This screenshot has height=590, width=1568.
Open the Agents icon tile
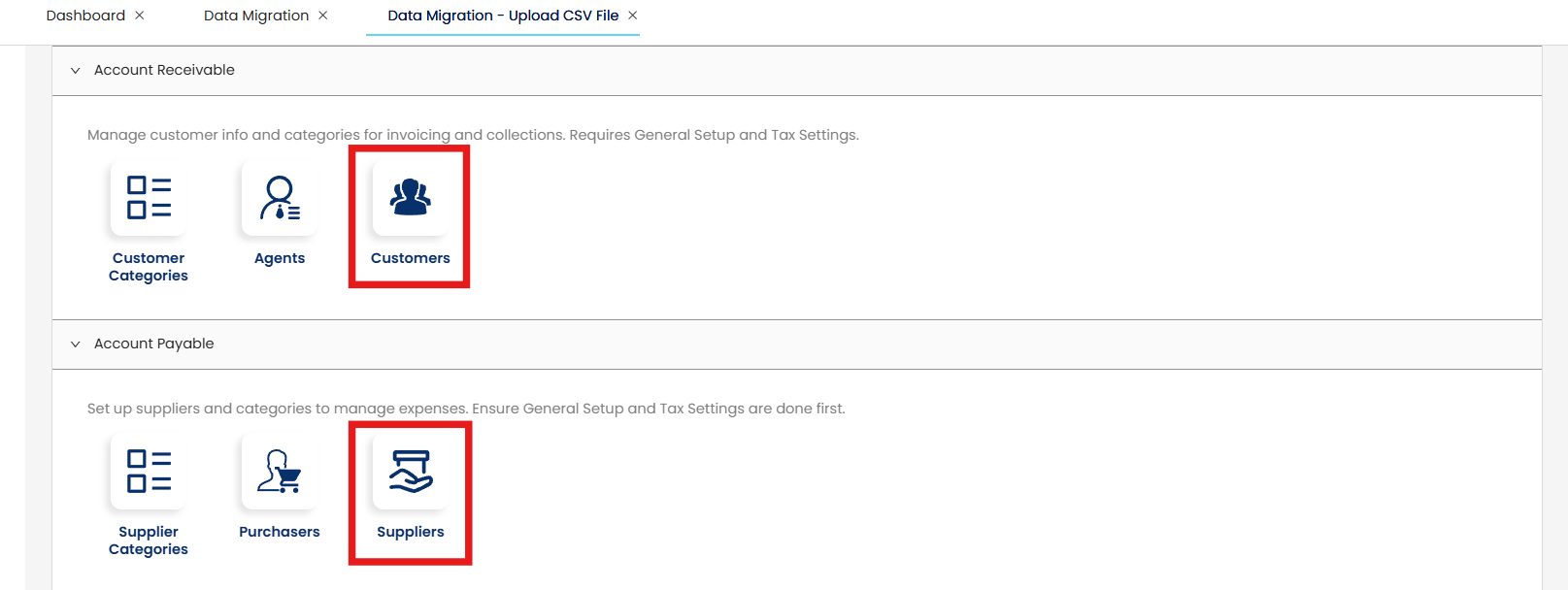(x=280, y=198)
